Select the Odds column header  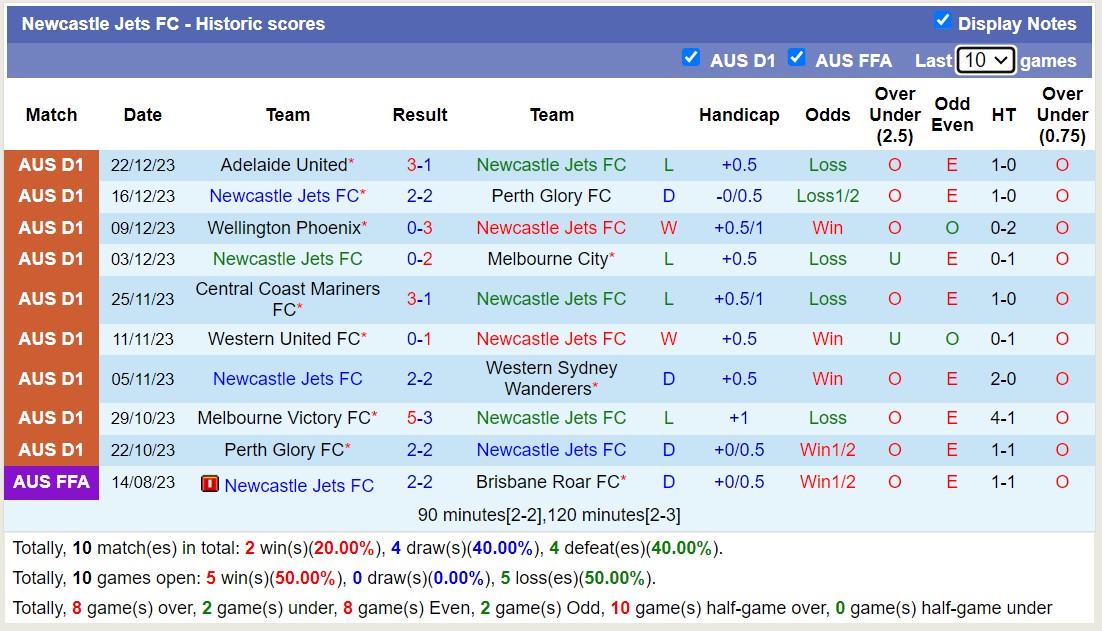[x=828, y=115]
